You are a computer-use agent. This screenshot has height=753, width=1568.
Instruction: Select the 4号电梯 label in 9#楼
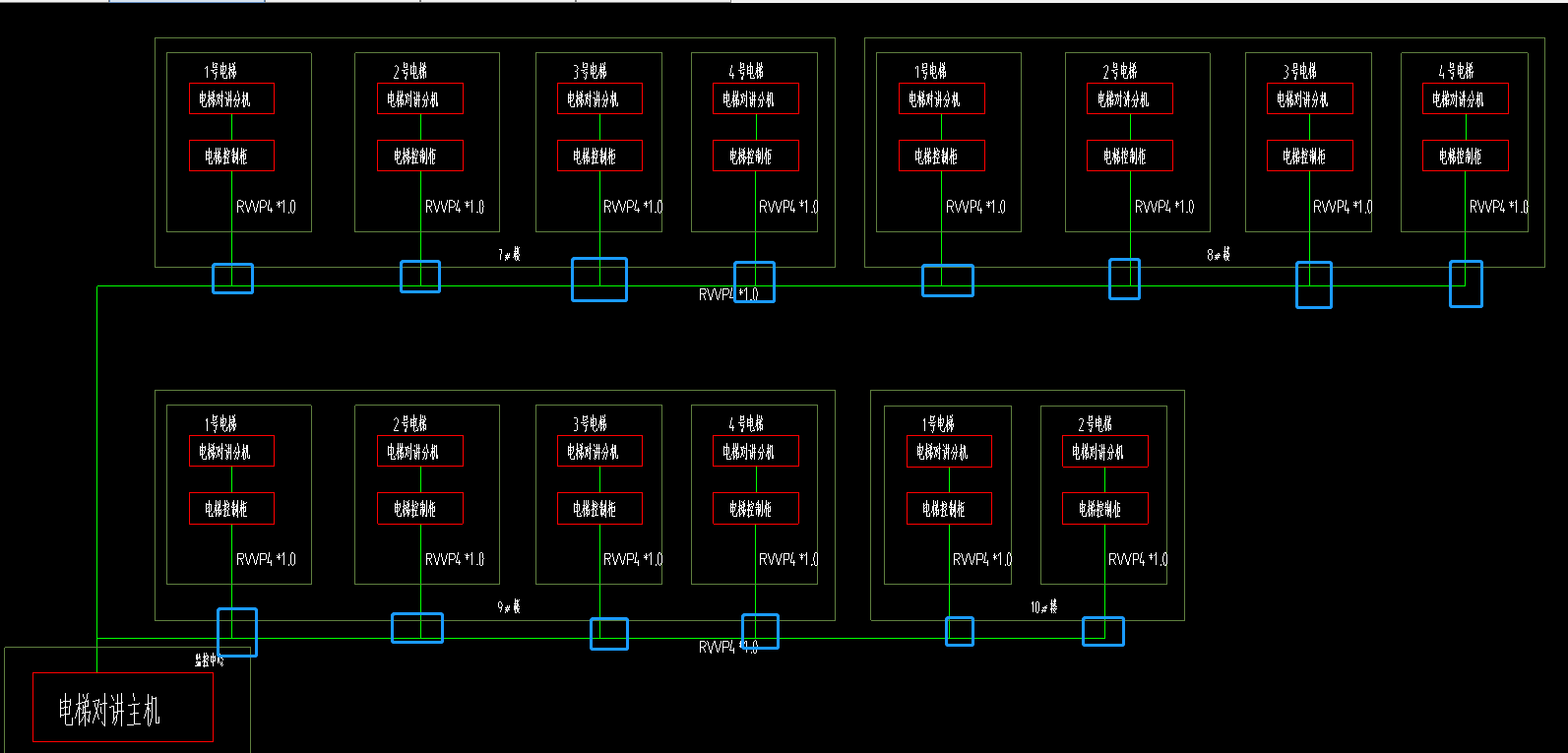pos(746,423)
